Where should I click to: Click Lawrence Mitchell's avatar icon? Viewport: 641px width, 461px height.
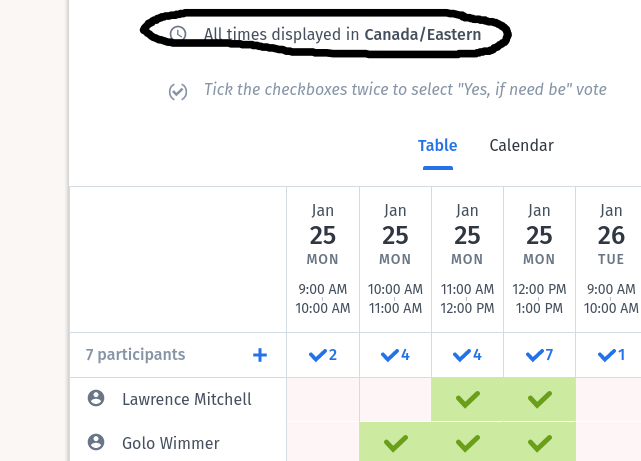(96, 399)
